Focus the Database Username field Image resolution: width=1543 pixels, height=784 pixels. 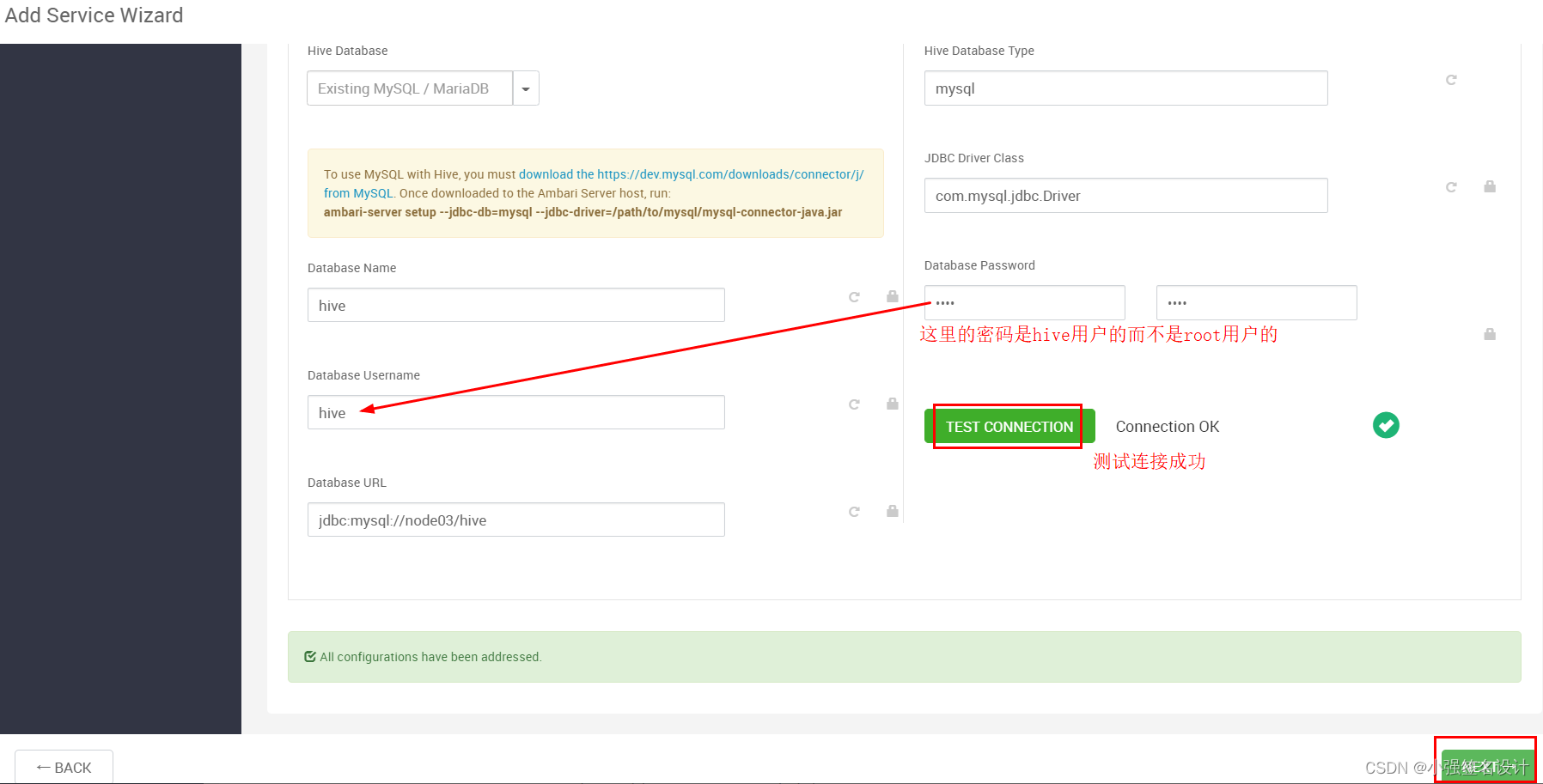[515, 412]
